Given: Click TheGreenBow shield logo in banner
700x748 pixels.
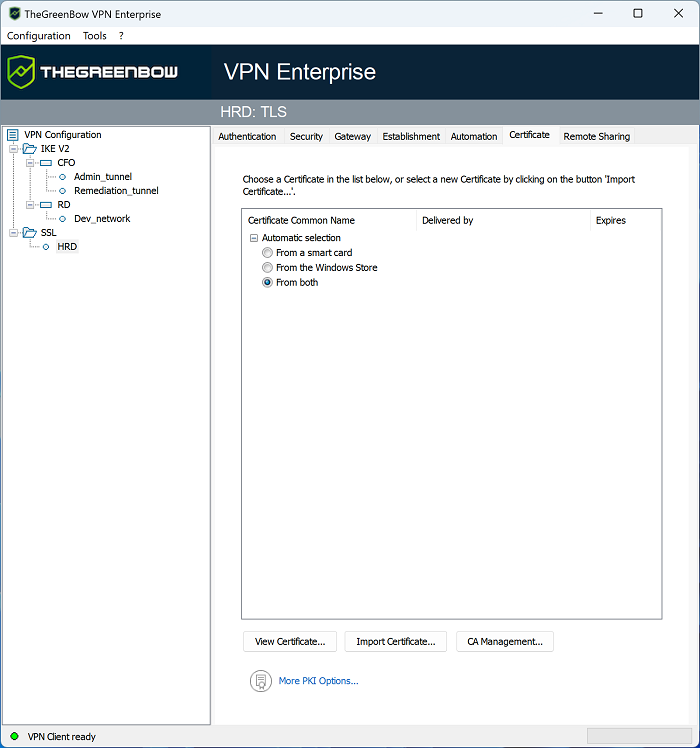Looking at the screenshot, I should tap(21, 72).
